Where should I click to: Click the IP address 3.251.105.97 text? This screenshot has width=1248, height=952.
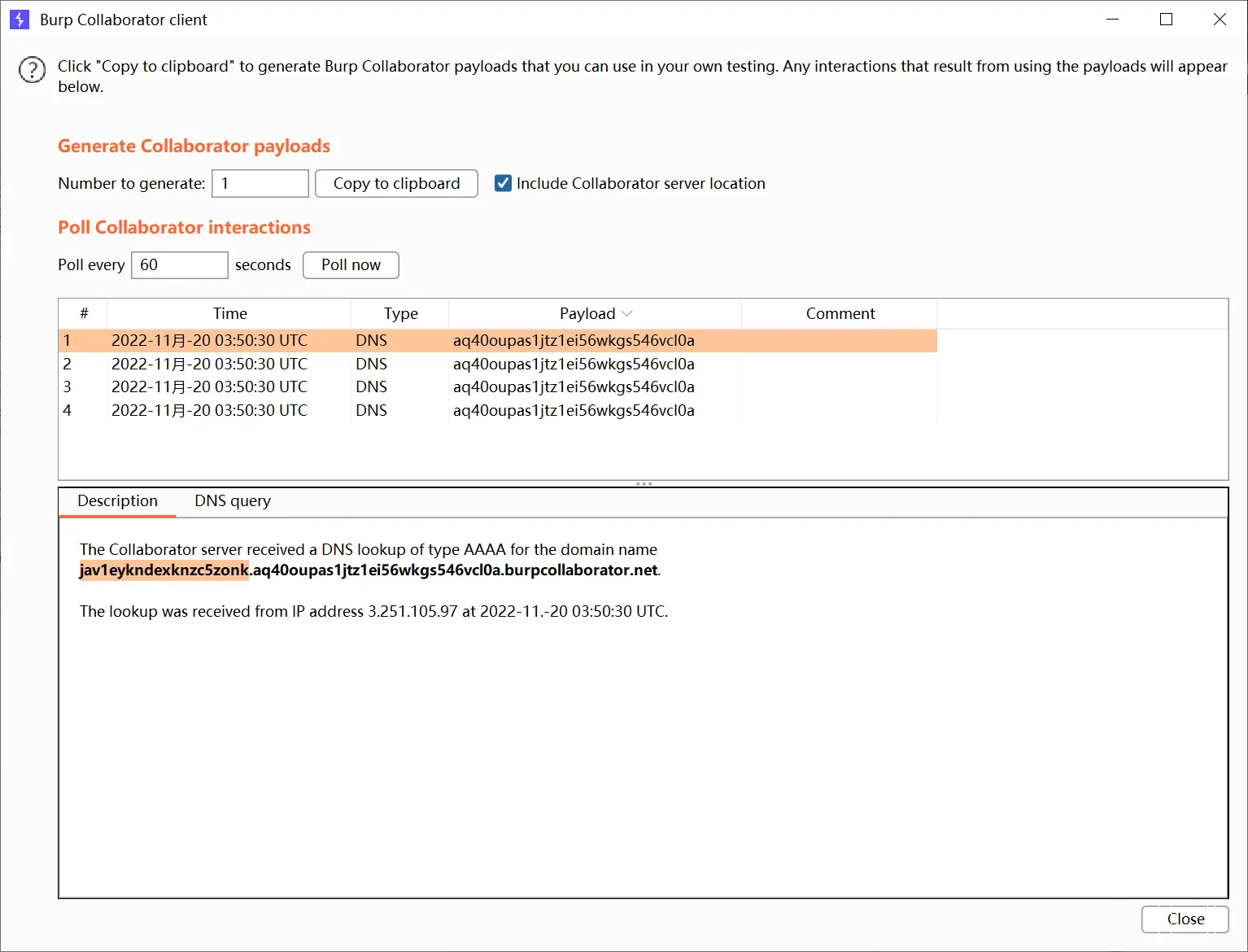412,612
